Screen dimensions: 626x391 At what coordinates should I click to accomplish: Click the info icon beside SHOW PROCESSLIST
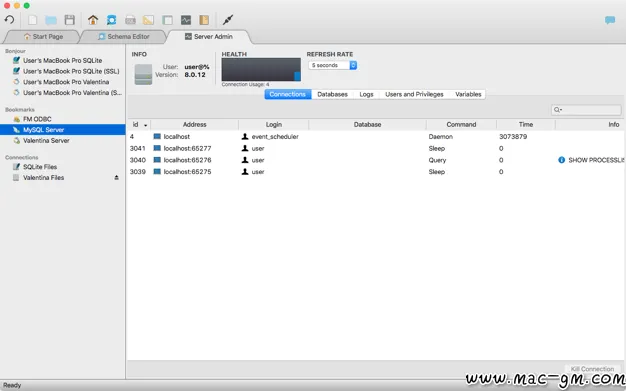[561, 160]
